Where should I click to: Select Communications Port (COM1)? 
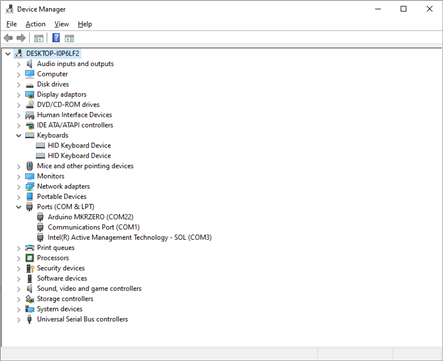pos(94,227)
